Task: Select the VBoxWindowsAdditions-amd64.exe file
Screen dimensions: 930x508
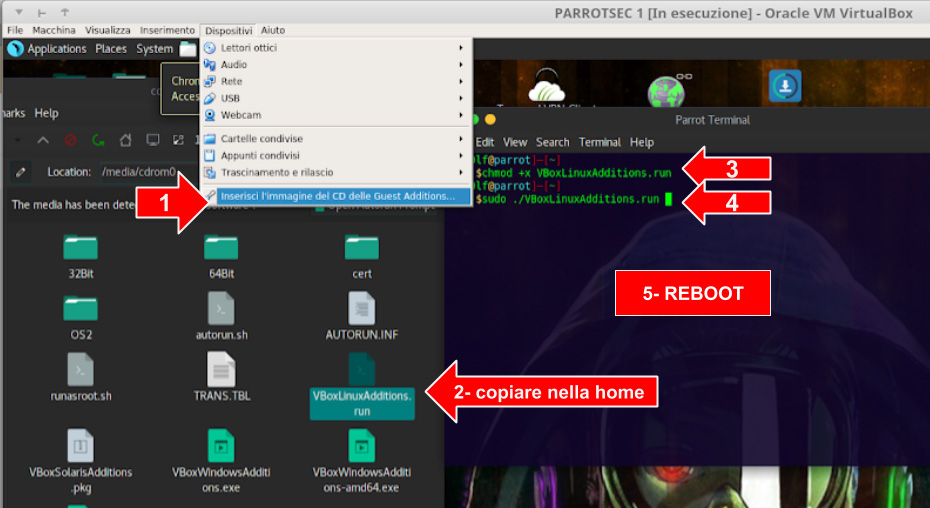Action: [x=362, y=462]
